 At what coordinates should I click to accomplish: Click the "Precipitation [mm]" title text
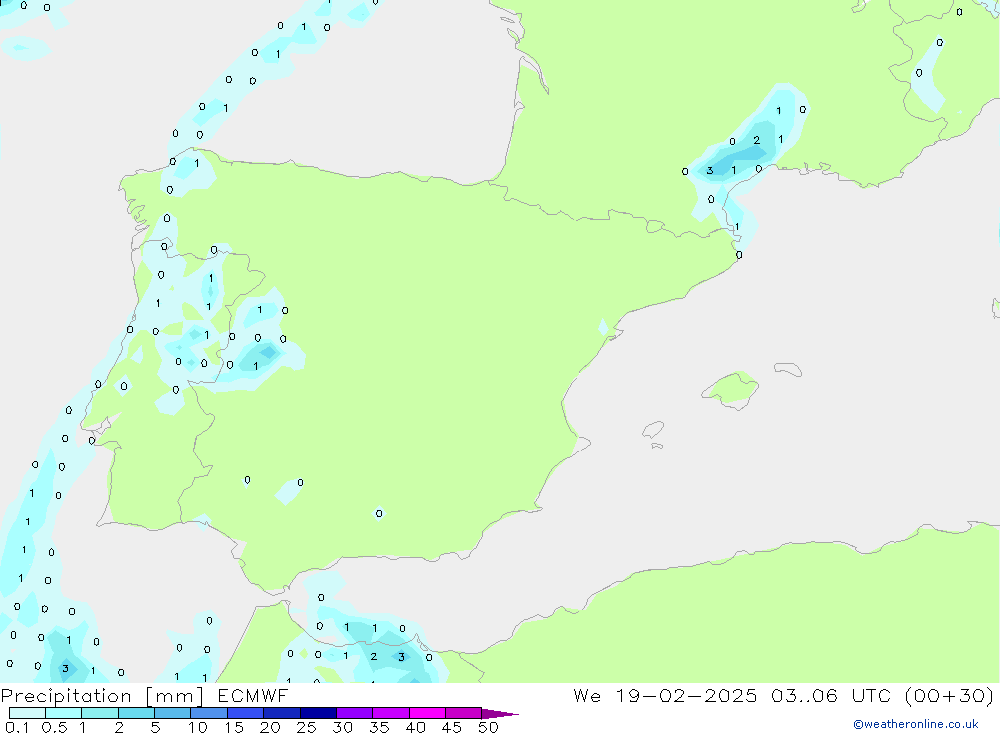click(x=102, y=696)
